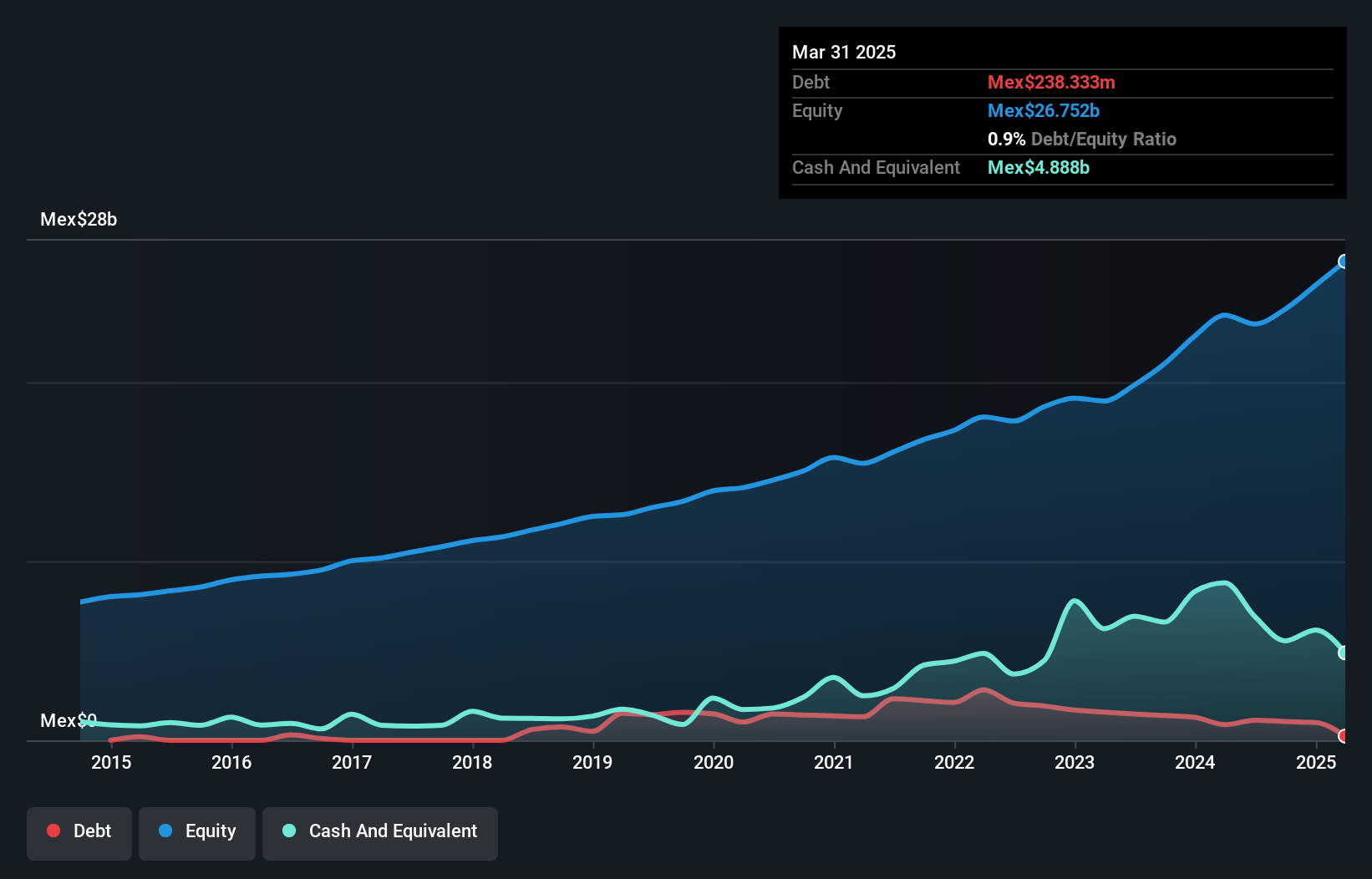Select the teal cash endpoint marker on chart

(x=1343, y=652)
